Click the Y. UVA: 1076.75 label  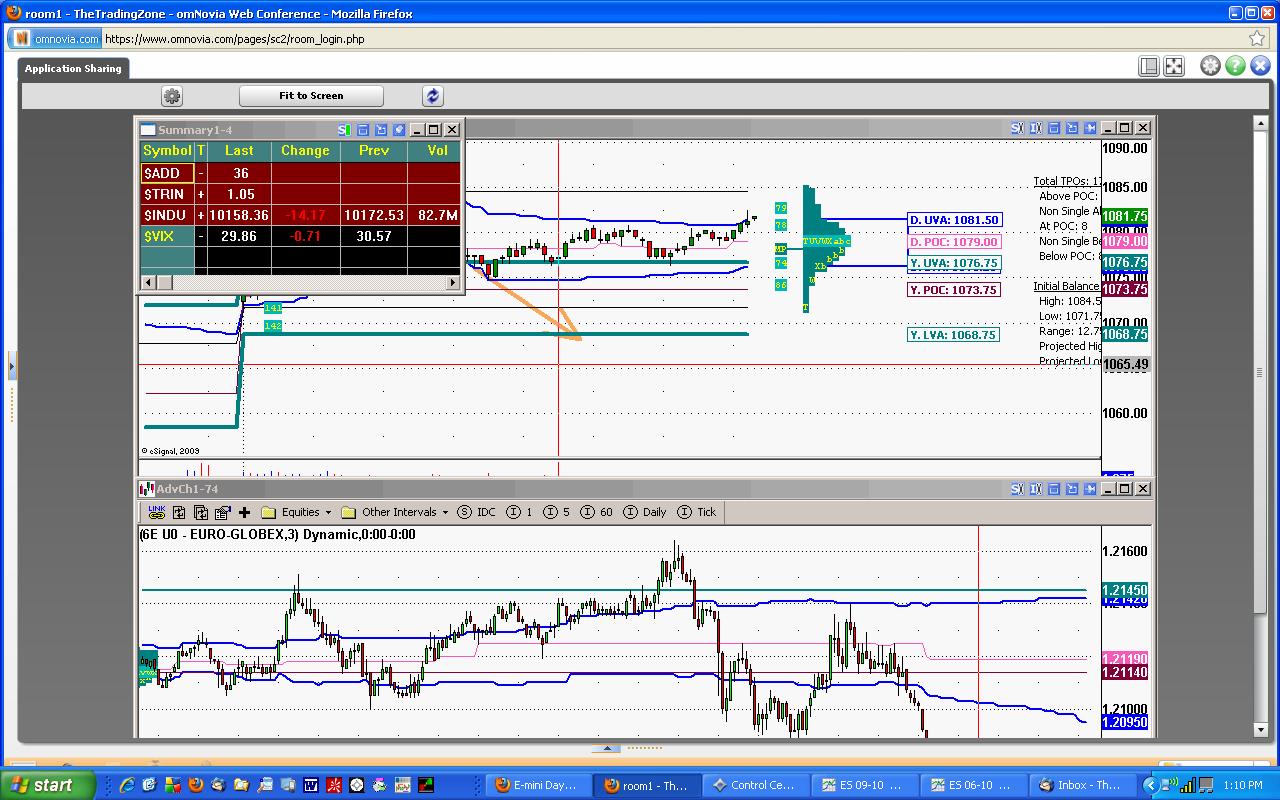click(x=953, y=264)
